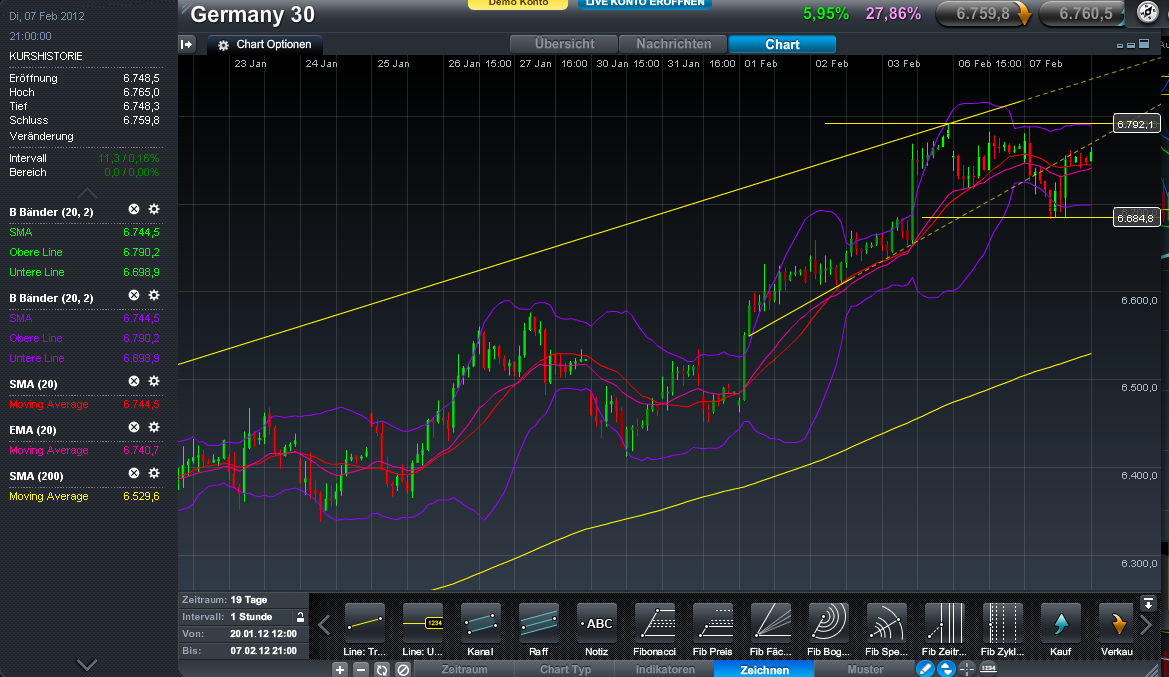
Task: Expand the sidebar's bottom chevron
Action: point(87,664)
